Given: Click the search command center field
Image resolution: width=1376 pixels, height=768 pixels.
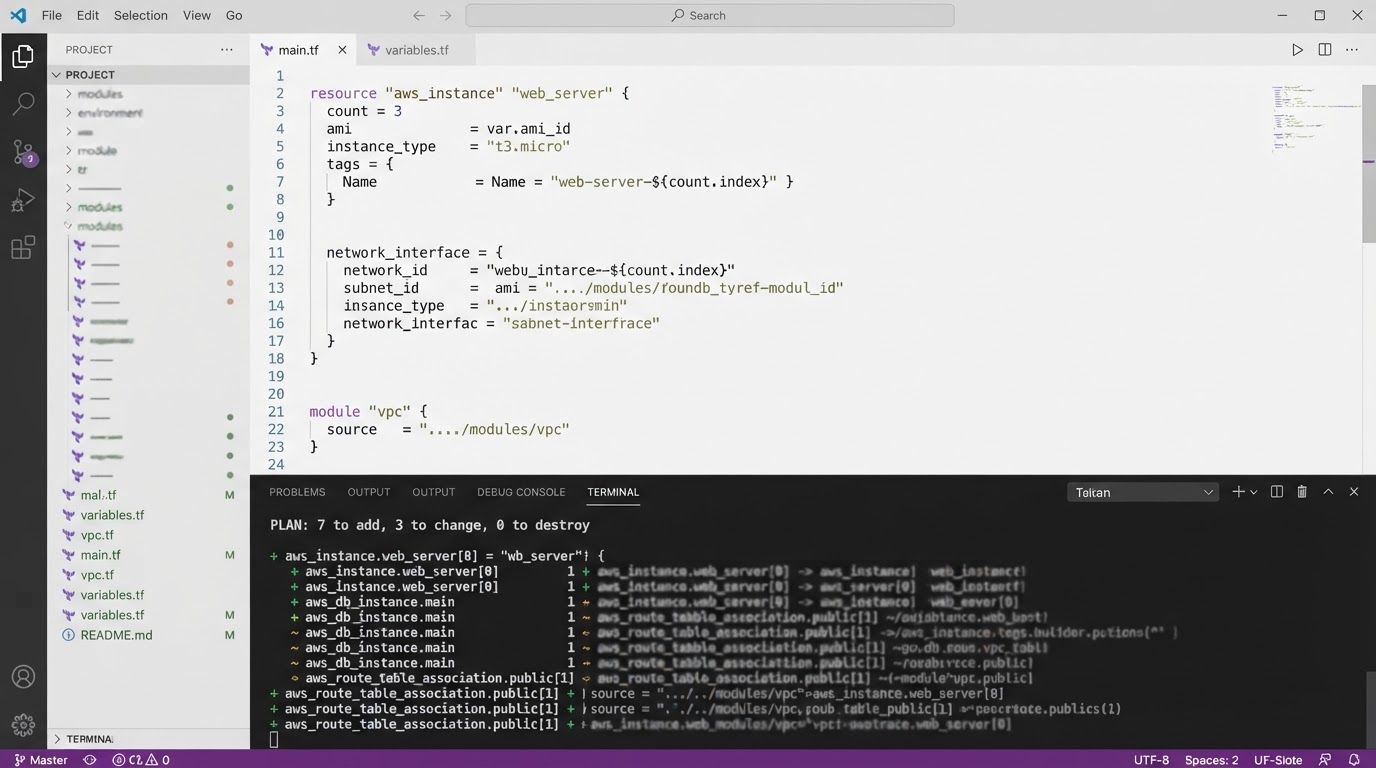Looking at the screenshot, I should pos(709,15).
